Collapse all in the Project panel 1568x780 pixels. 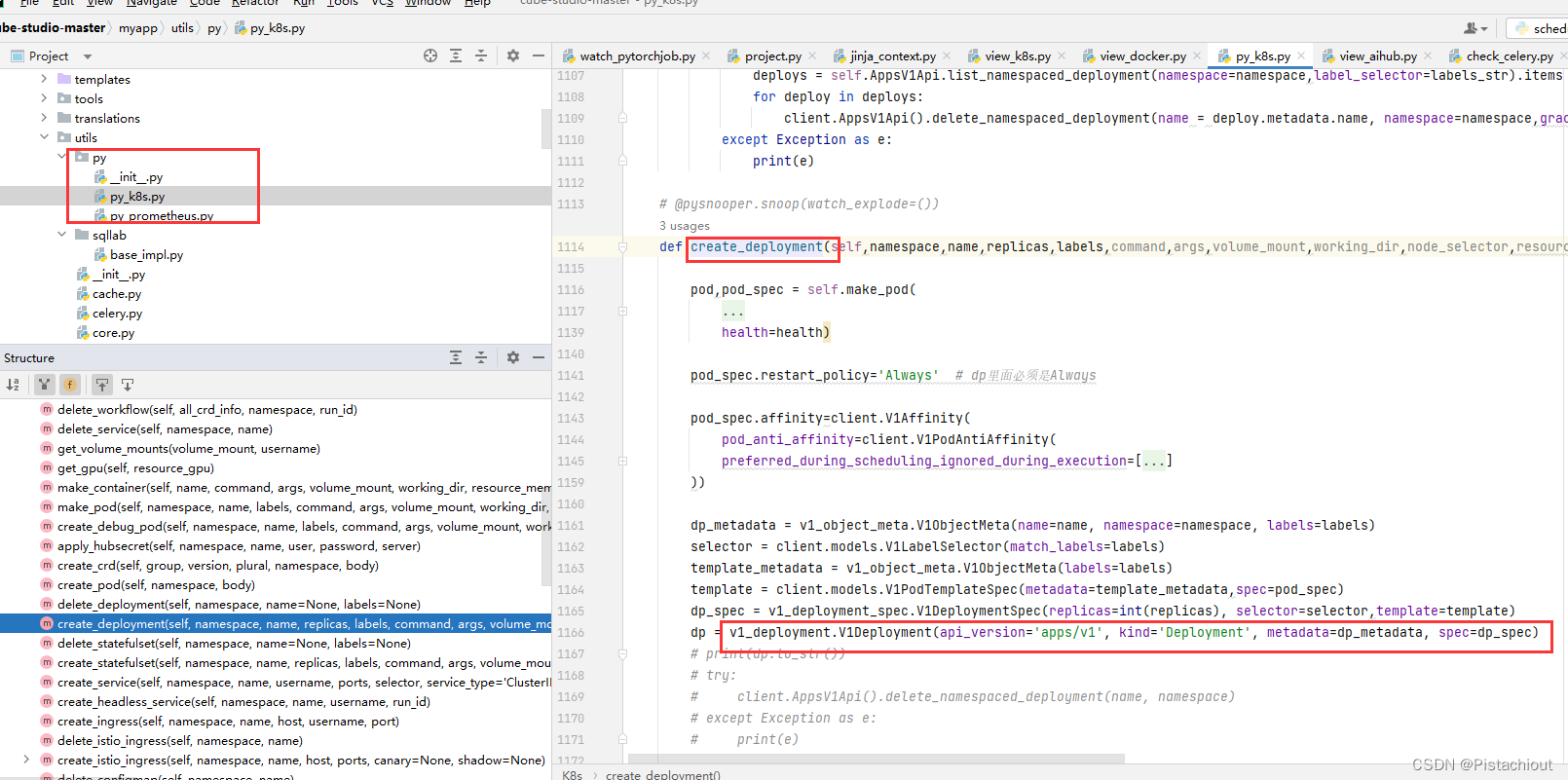481,56
